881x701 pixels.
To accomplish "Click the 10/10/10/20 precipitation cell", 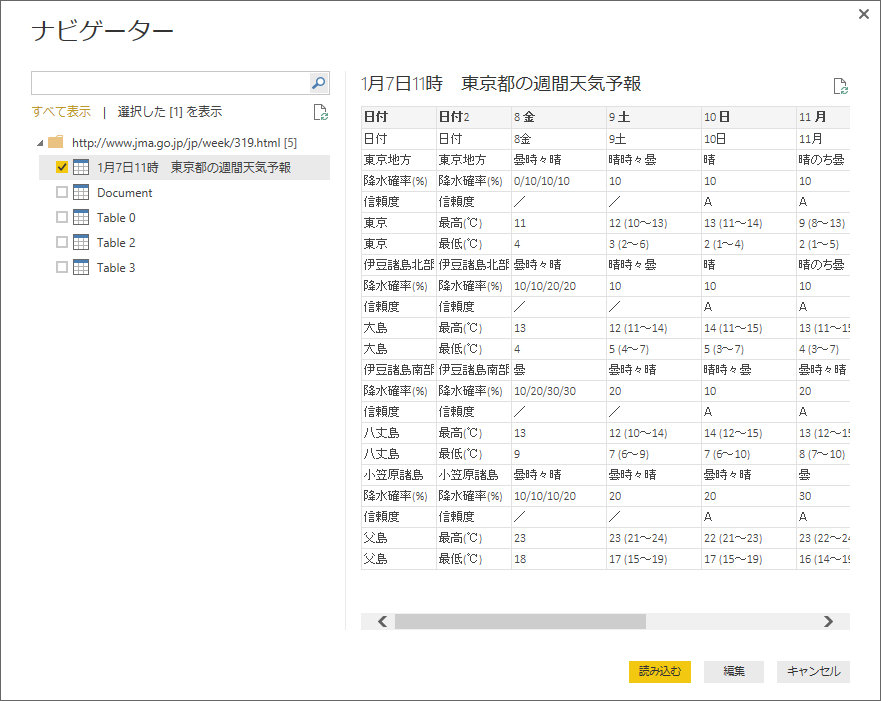I will tap(558, 496).
